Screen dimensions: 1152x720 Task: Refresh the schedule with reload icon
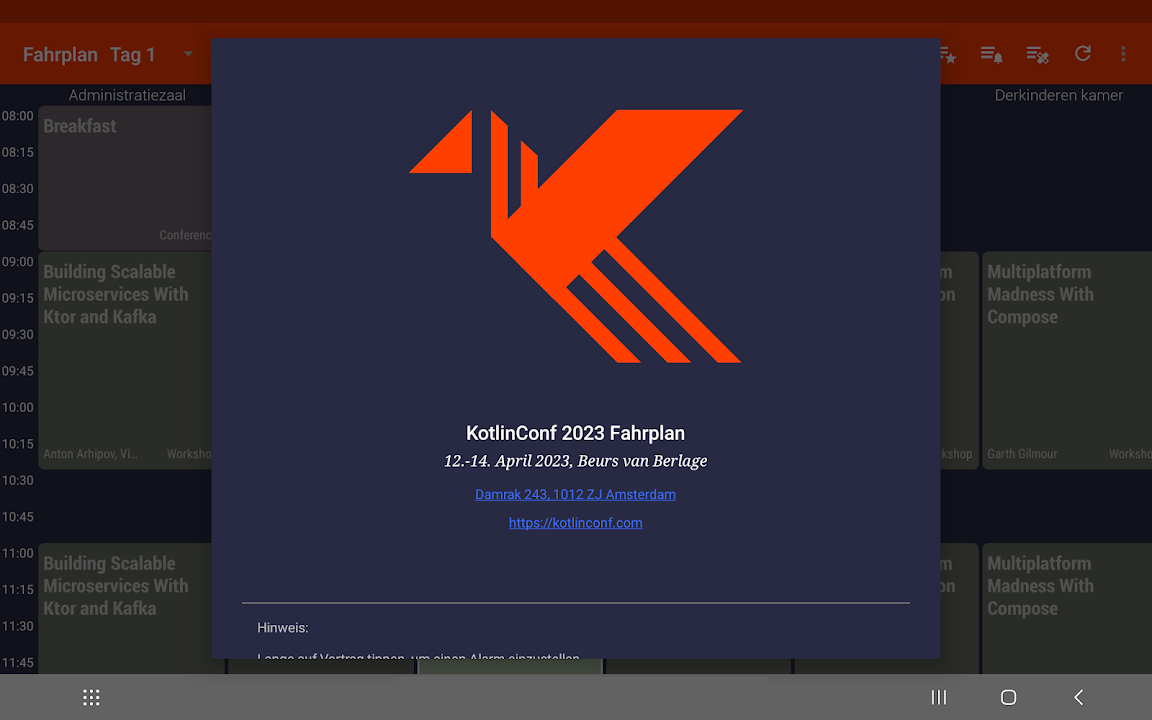point(1083,54)
